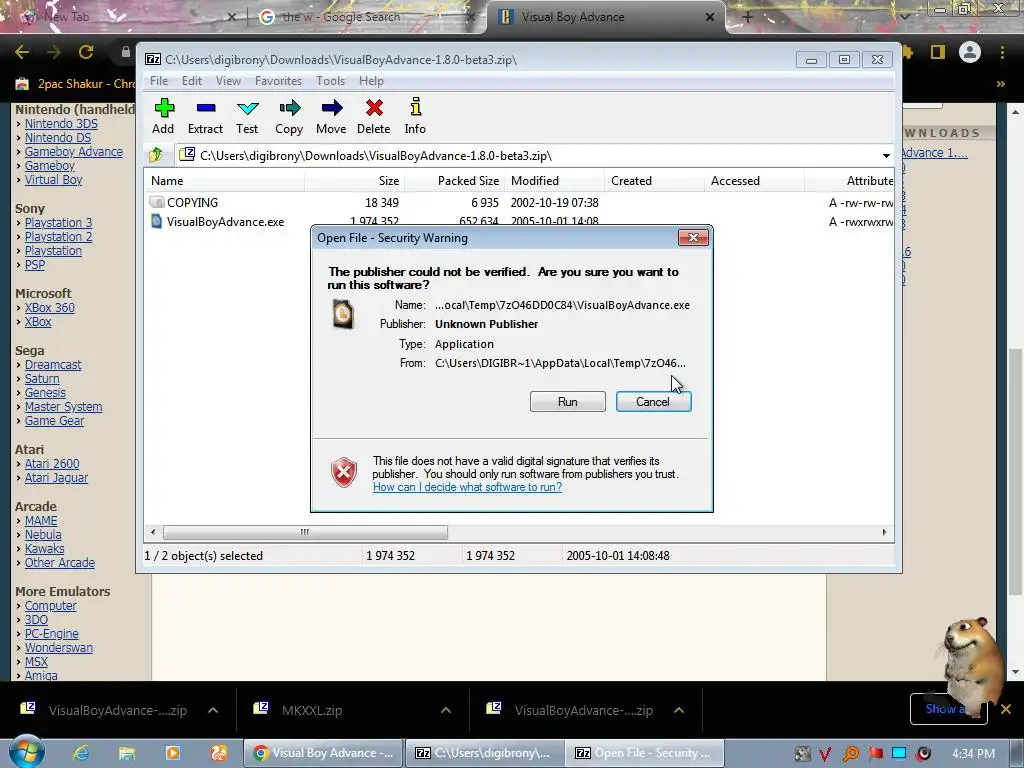
Task: Open the Help menu in 7-Zip
Action: (371, 81)
